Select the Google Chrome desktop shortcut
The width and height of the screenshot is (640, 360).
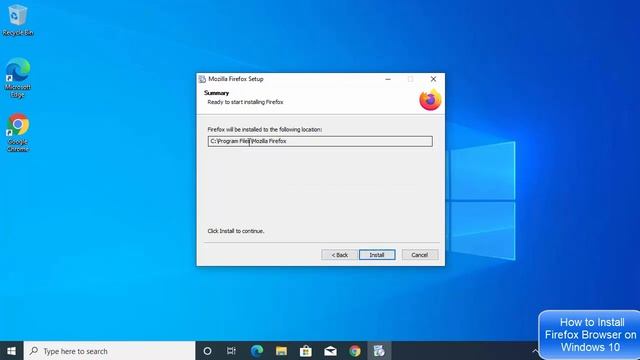18,133
